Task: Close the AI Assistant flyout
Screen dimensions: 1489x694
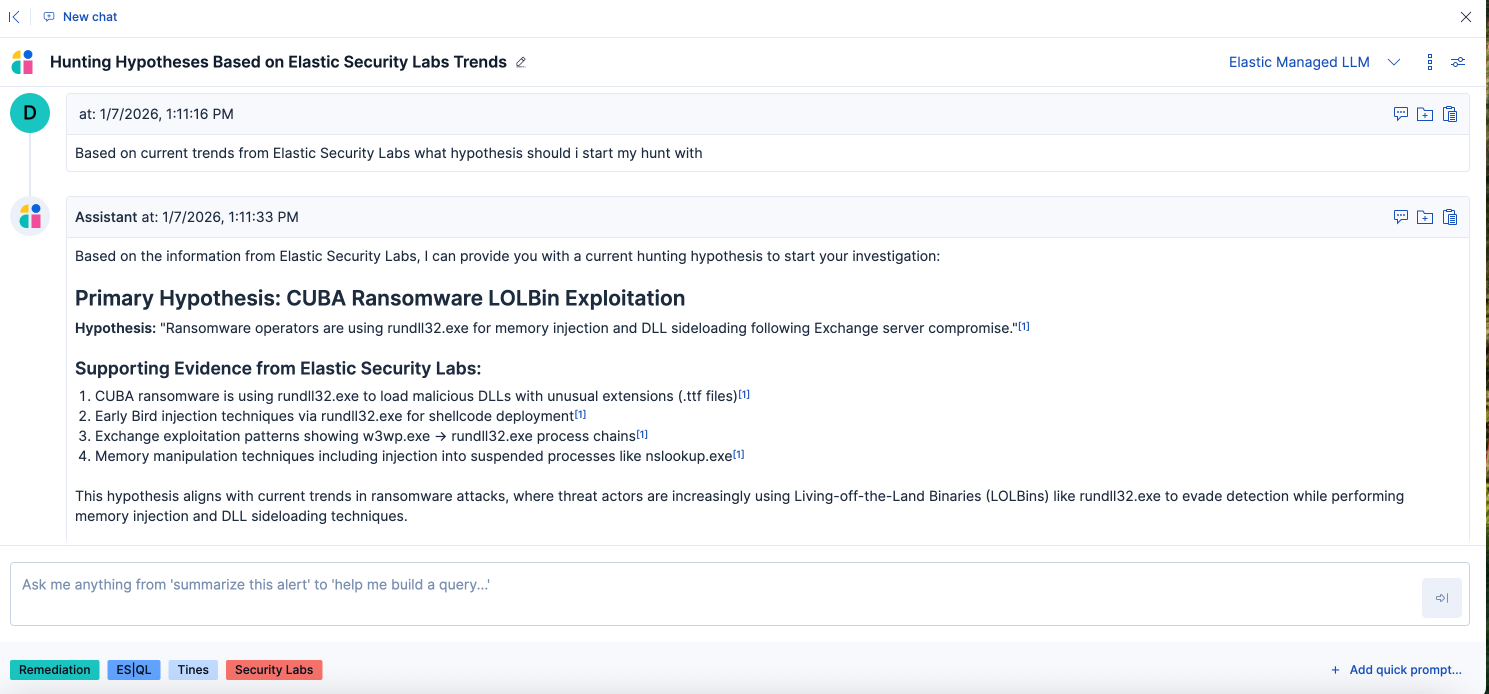Action: tap(1466, 17)
